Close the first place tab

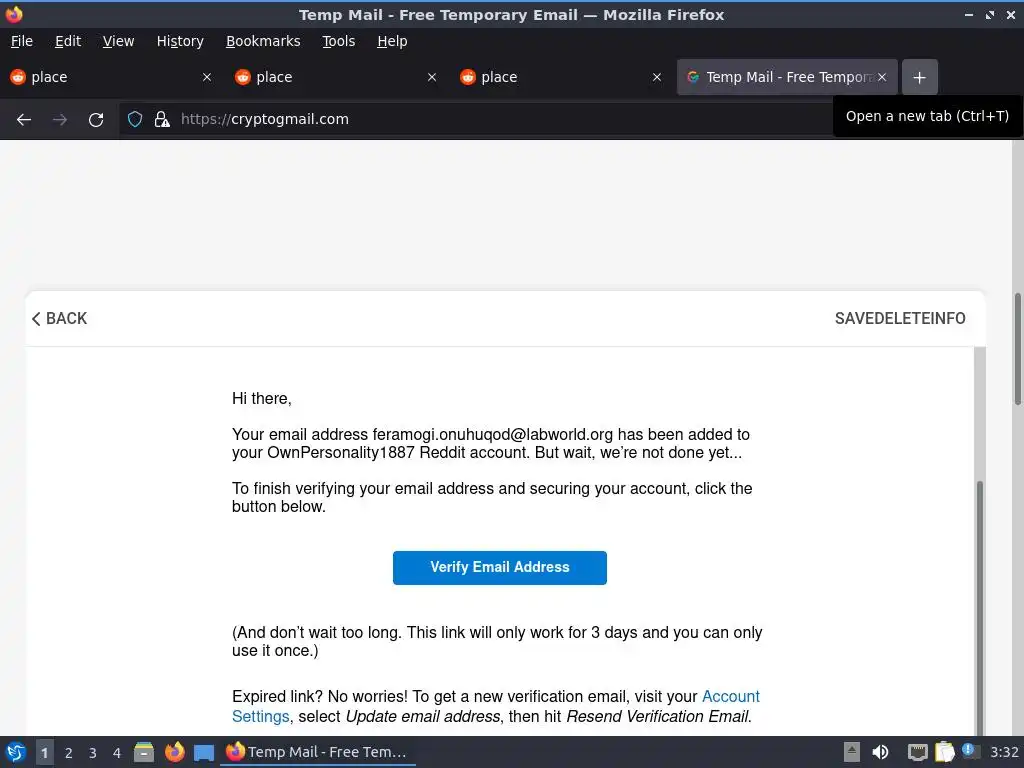pos(207,77)
